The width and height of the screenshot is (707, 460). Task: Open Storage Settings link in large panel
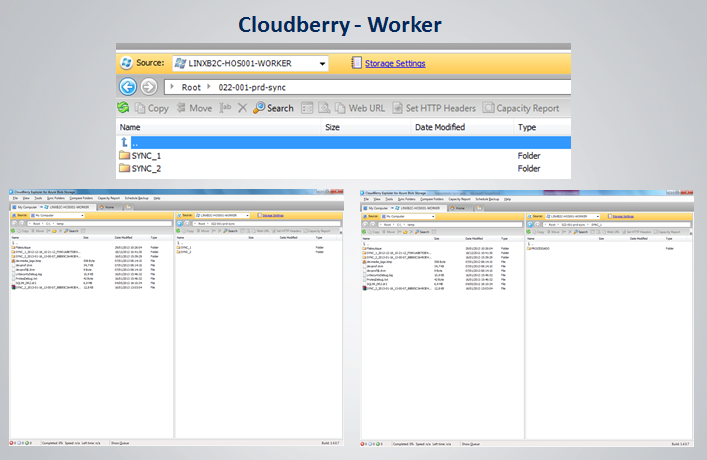click(395, 64)
